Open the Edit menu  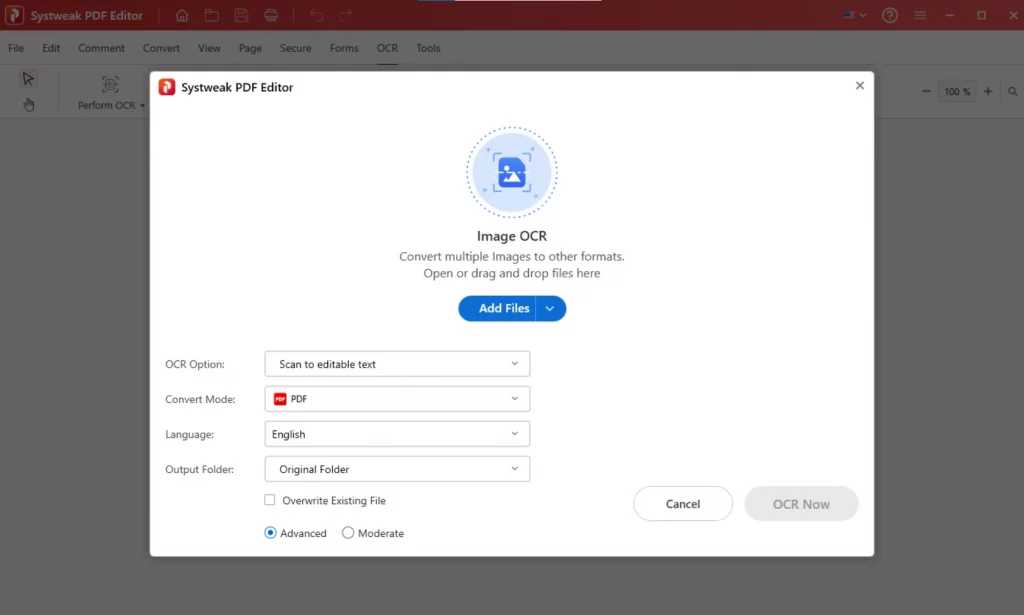[51, 48]
